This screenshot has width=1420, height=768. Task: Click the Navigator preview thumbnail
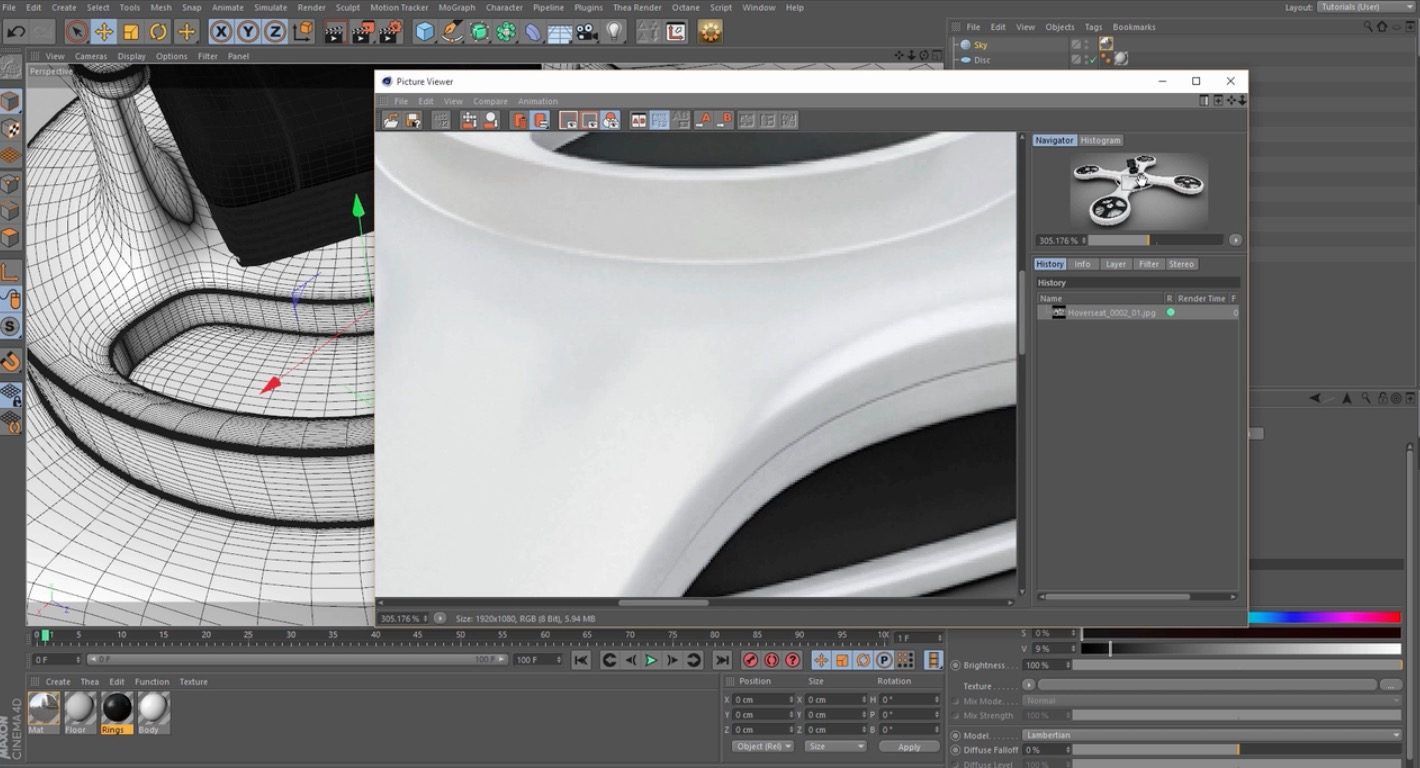point(1139,191)
